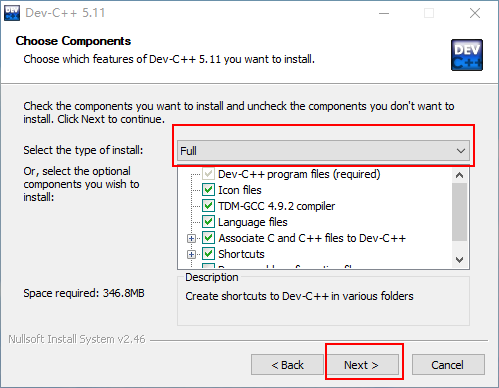Open the install type dropdown showing Full
The image size is (499, 388).
pos(323,151)
